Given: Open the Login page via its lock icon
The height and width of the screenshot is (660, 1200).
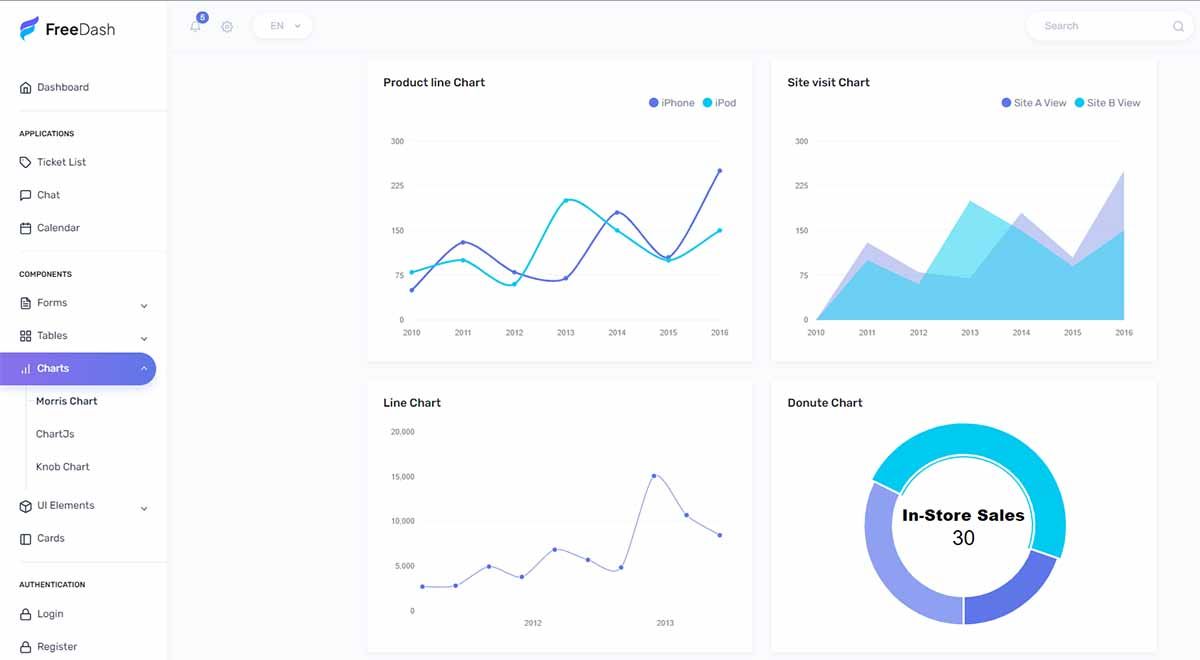Looking at the screenshot, I should pos(24,613).
